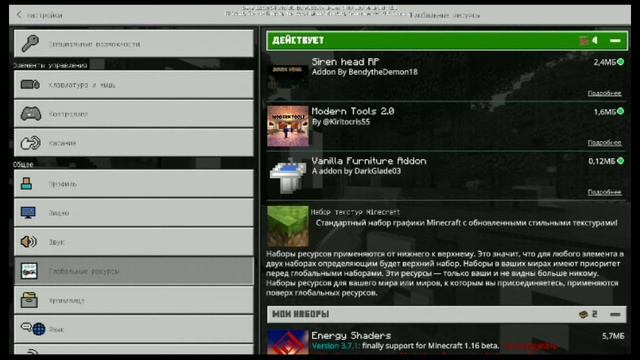Open details link for Vanilla Furniture Addon
The height and width of the screenshot is (360, 640).
(604, 192)
